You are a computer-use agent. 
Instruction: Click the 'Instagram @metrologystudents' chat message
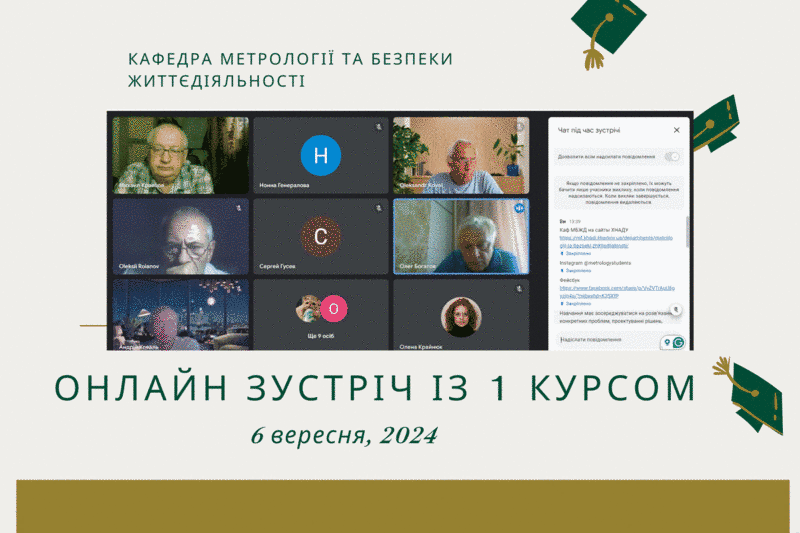click(x=595, y=263)
